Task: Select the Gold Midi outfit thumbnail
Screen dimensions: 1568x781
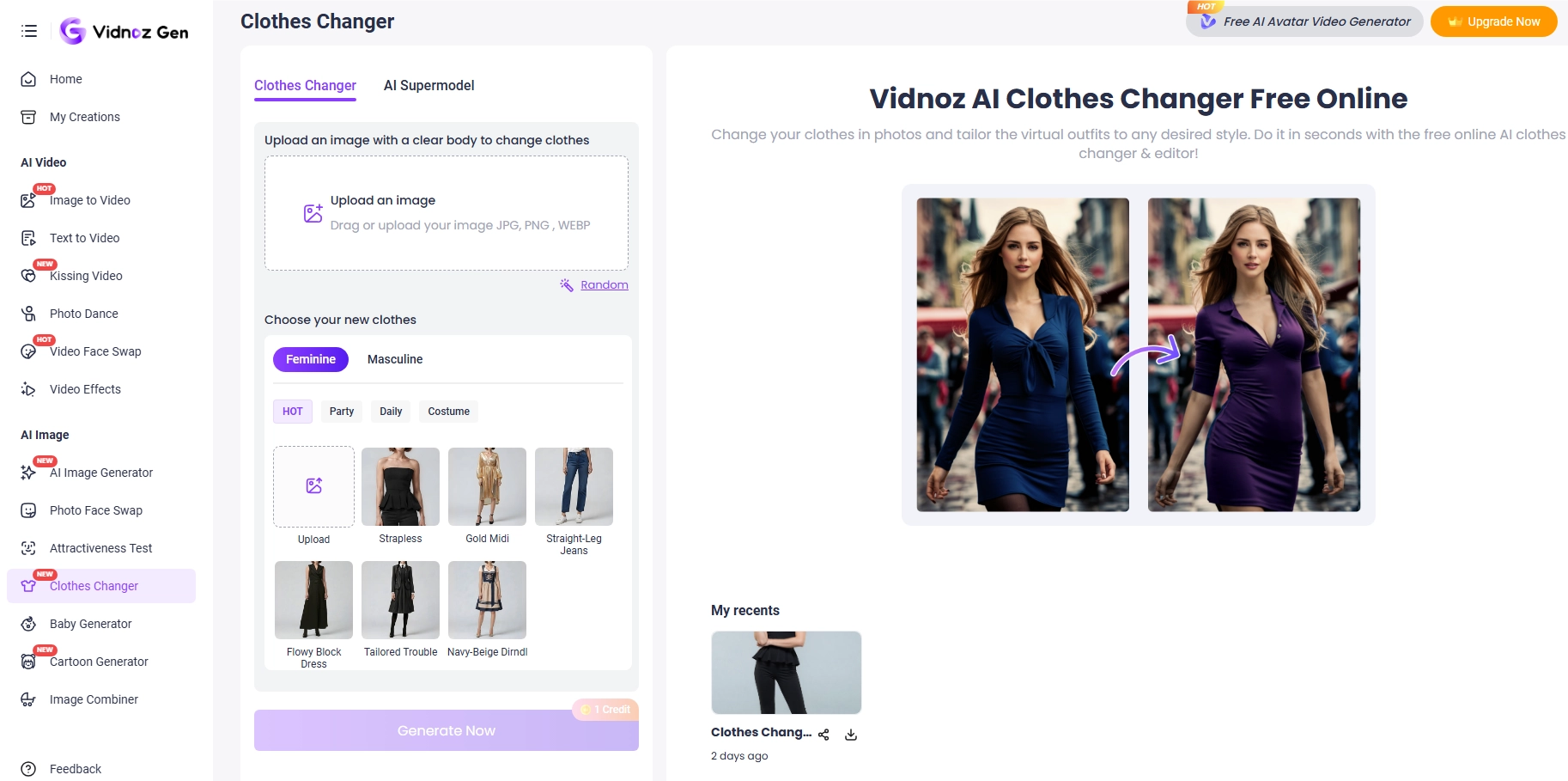Action: [x=486, y=486]
